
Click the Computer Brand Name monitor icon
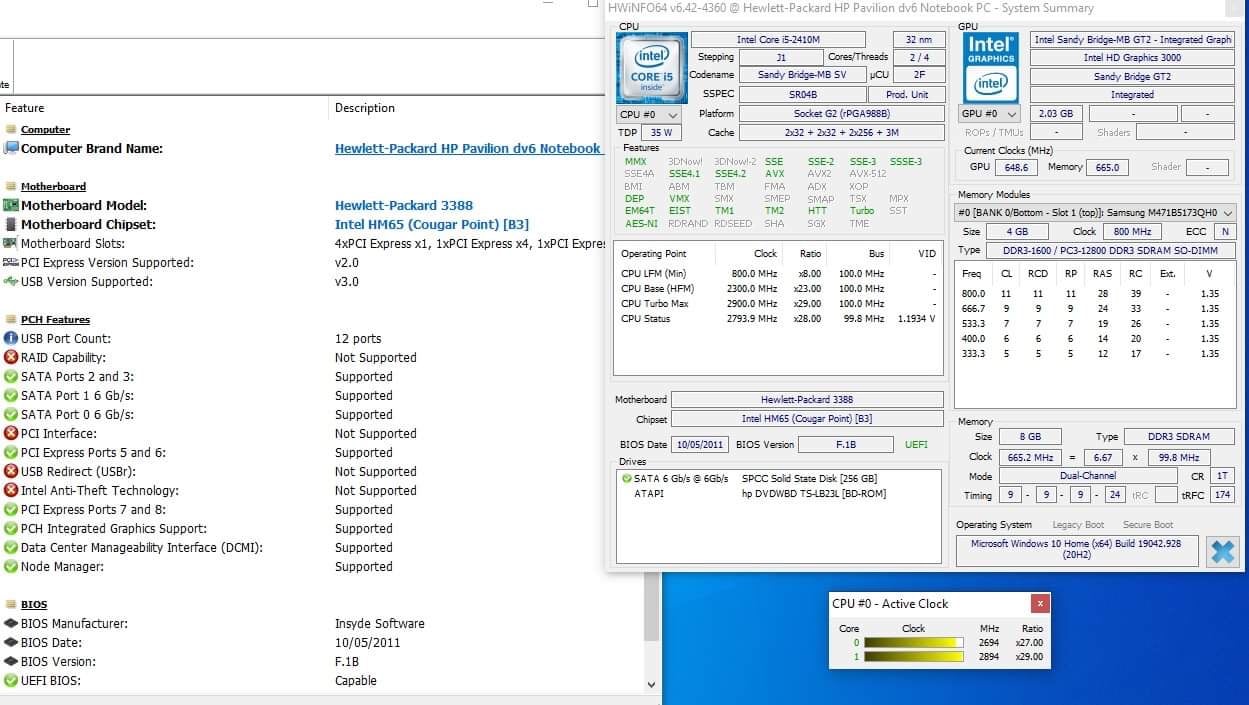pos(11,149)
